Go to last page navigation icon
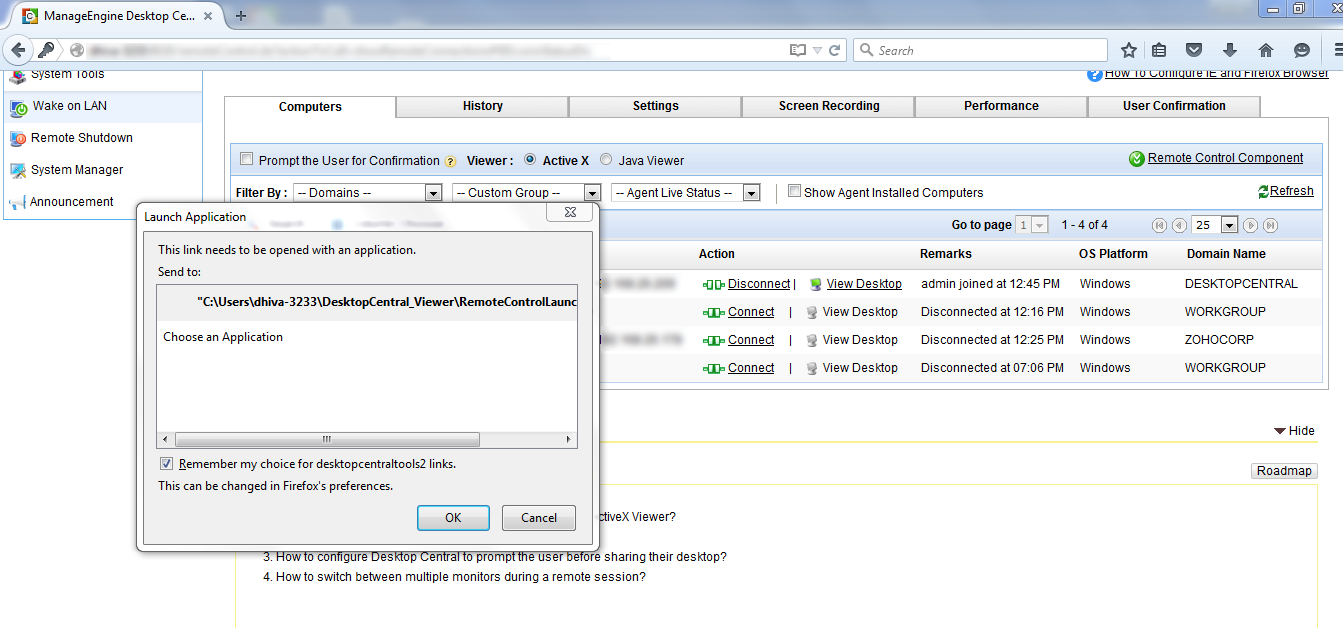The height and width of the screenshot is (628, 1343). [x=1270, y=225]
